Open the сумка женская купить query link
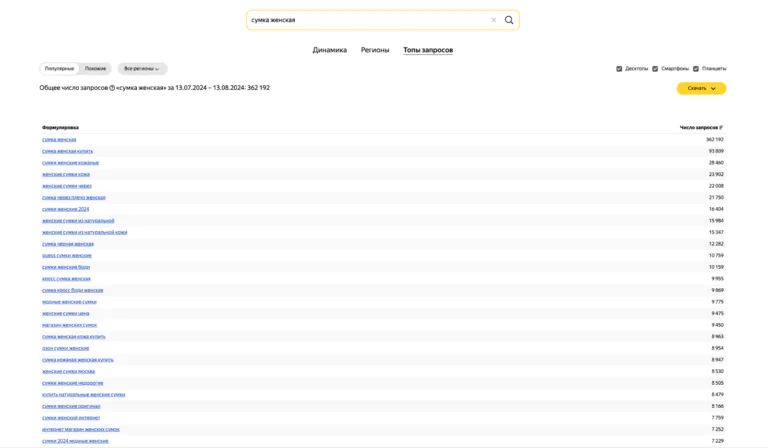The image size is (768, 448). 68,151
